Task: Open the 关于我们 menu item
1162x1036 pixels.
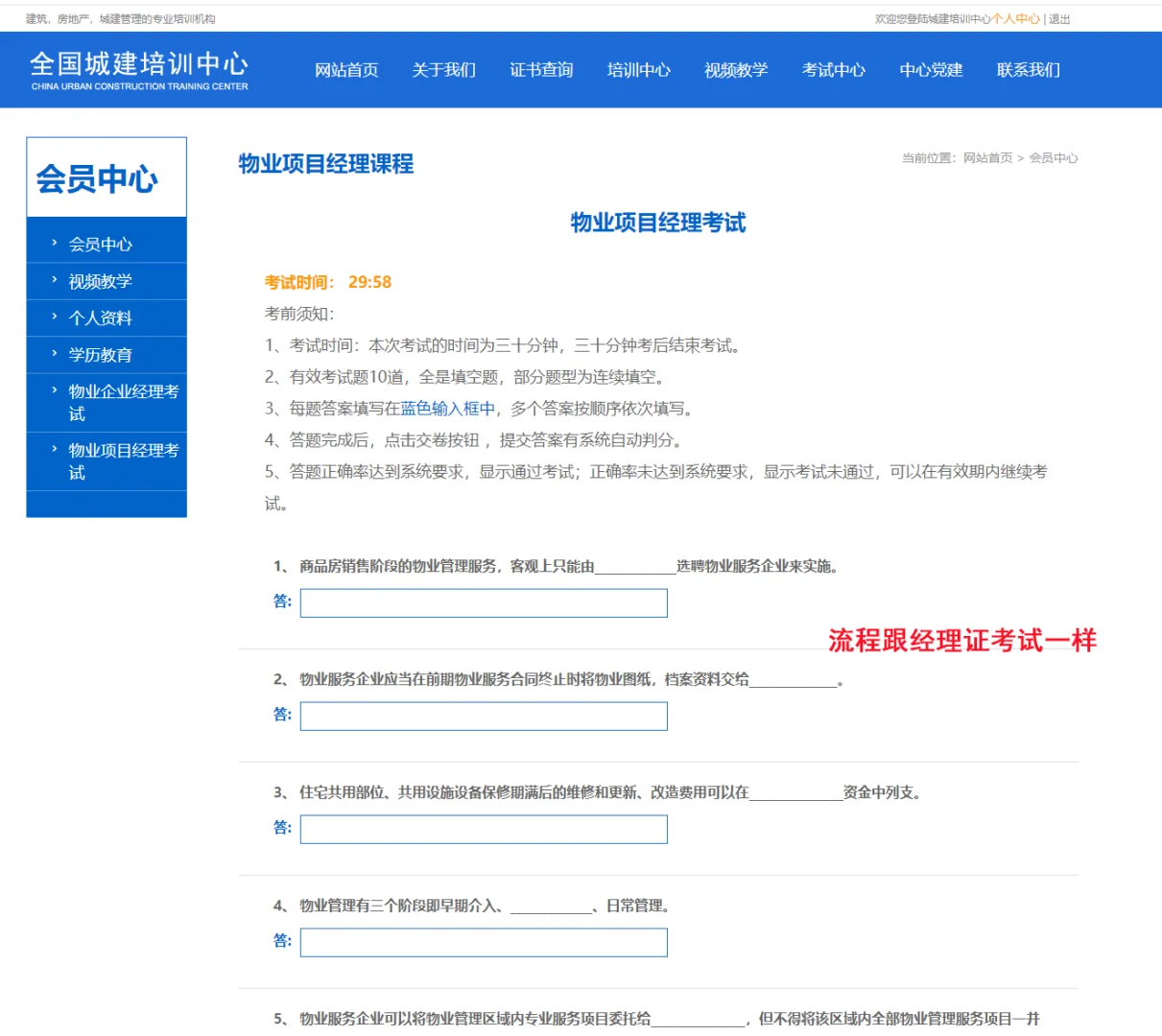Action: pyautogui.click(x=443, y=70)
